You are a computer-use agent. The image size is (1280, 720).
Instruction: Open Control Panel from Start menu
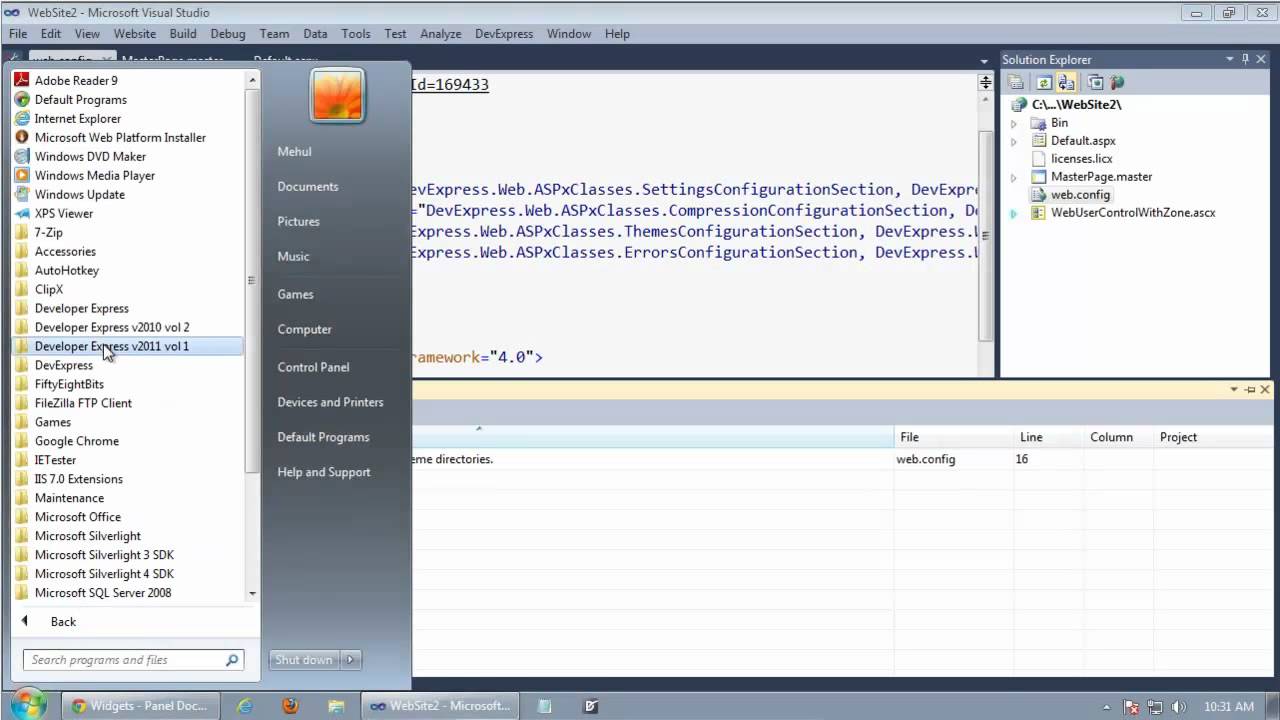(x=313, y=367)
